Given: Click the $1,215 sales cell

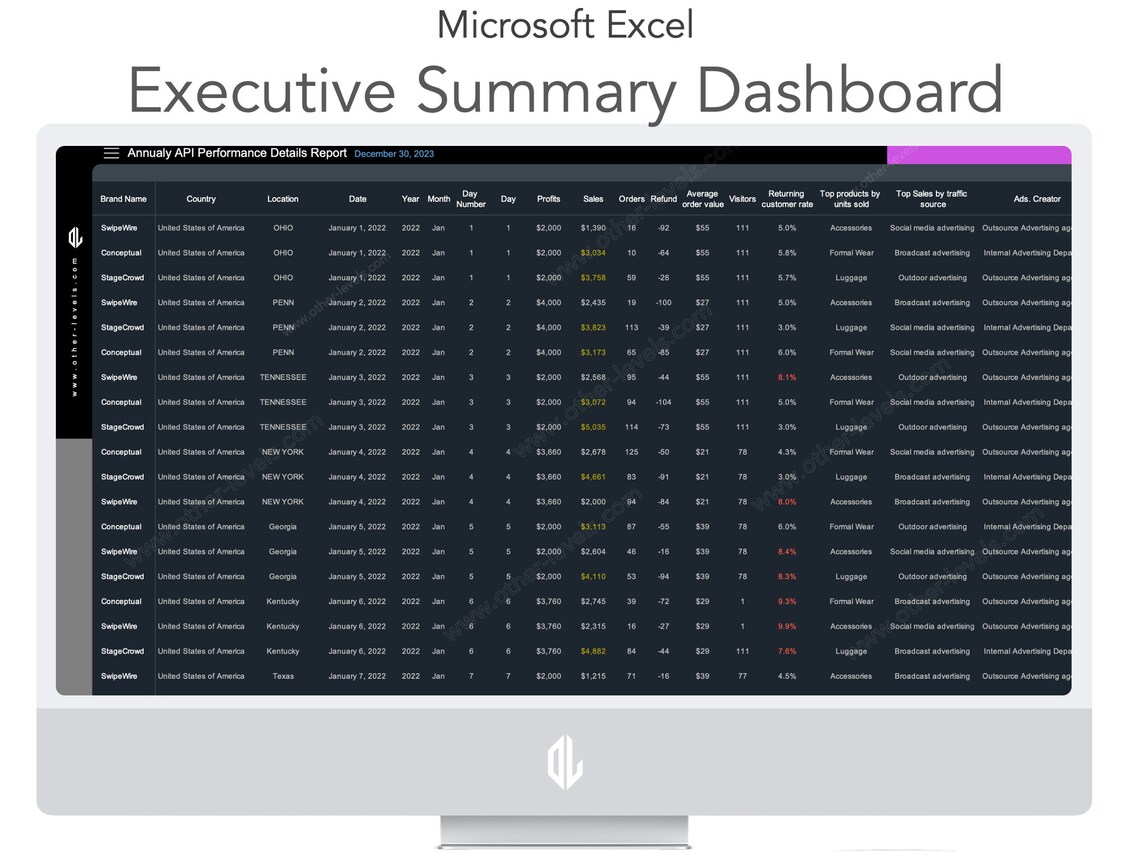Looking at the screenshot, I should pyautogui.click(x=593, y=676).
